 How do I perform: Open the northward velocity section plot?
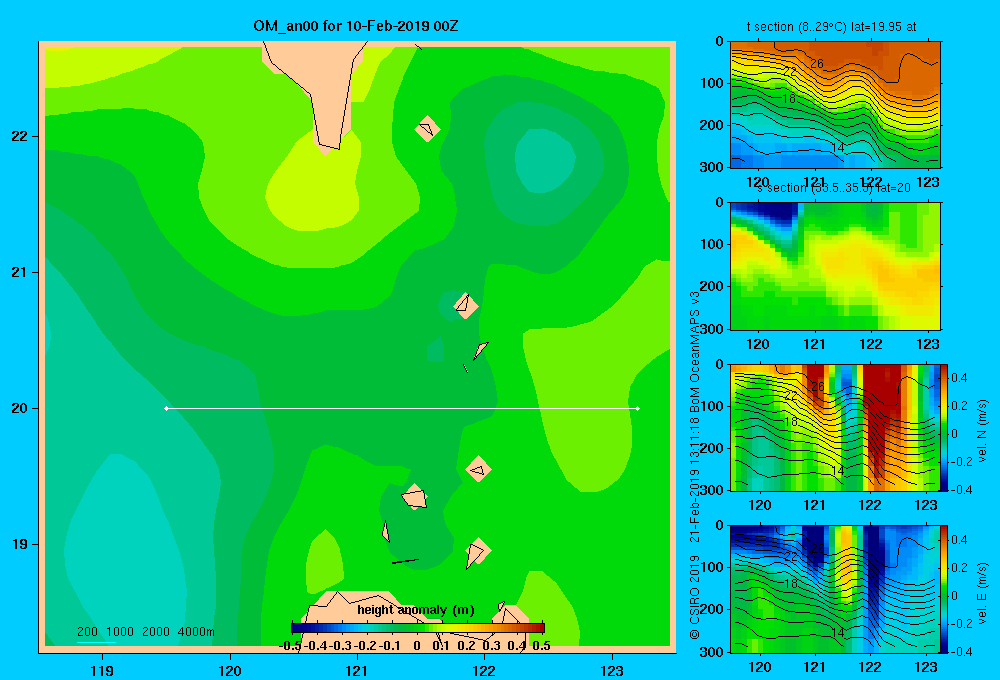click(x=835, y=427)
